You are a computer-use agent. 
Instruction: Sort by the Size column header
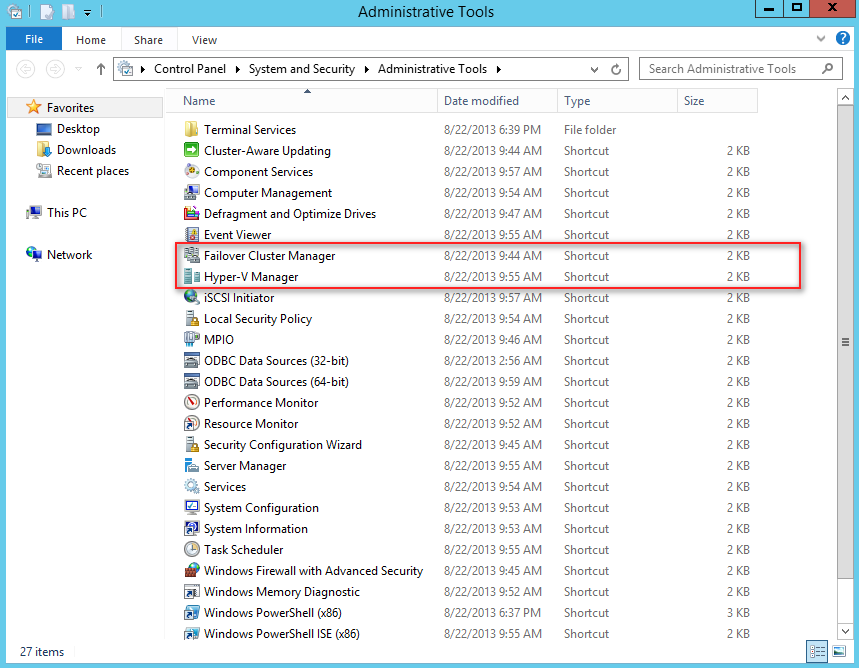718,101
